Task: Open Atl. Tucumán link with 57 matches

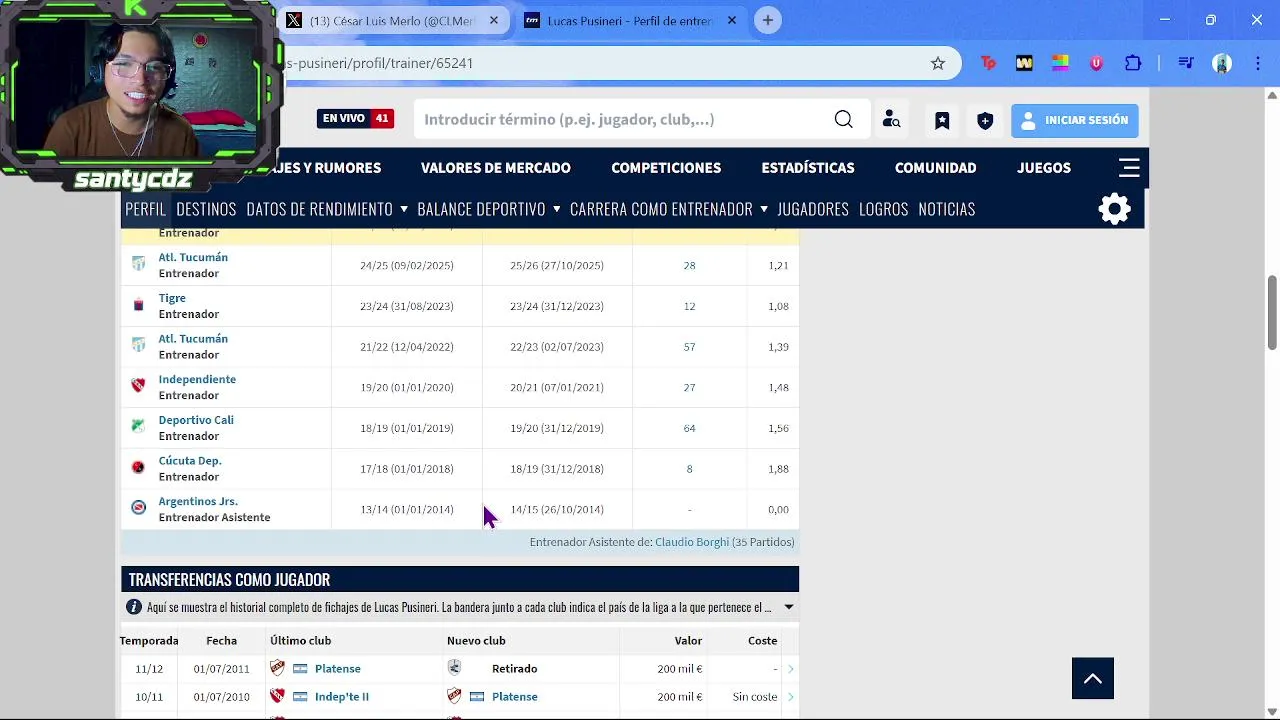Action: pos(193,339)
